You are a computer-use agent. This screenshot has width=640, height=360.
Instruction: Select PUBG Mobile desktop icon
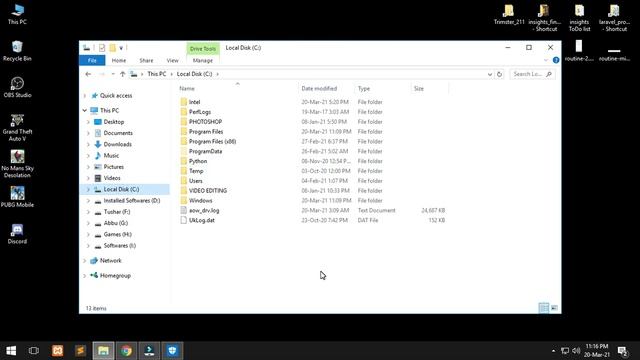[17, 197]
